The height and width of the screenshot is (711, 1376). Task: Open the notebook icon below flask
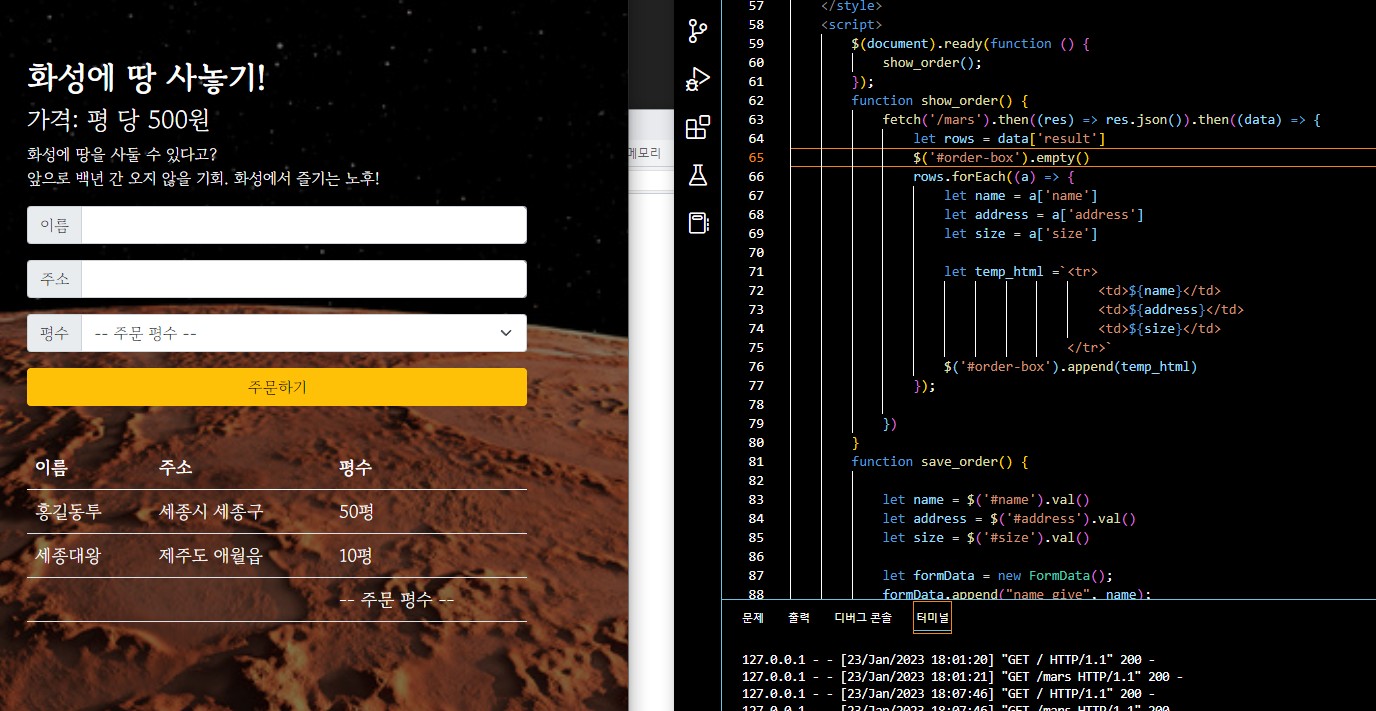tap(697, 223)
